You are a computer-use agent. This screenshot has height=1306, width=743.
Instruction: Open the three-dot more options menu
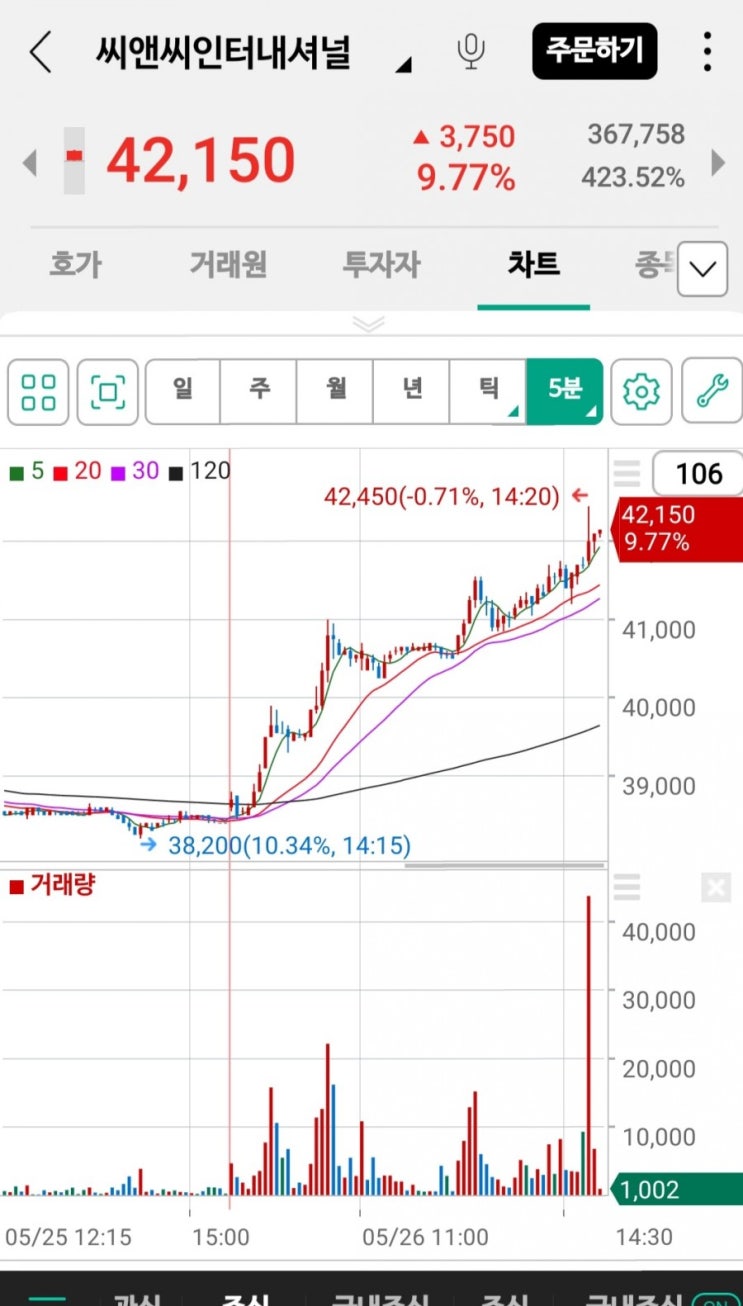[x=707, y=51]
